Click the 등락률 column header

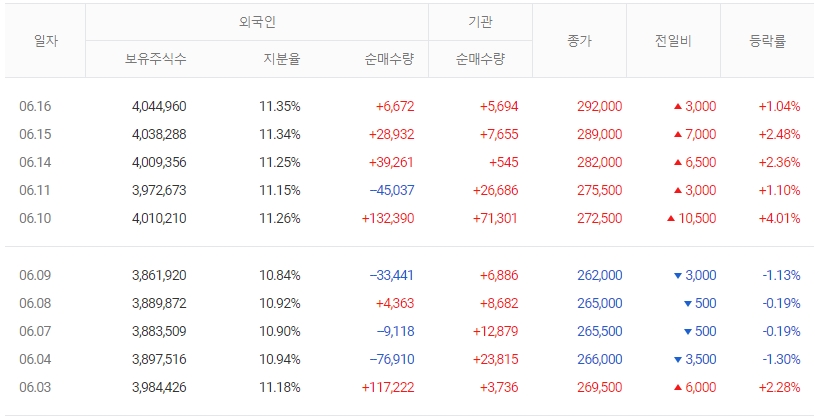pos(767,41)
